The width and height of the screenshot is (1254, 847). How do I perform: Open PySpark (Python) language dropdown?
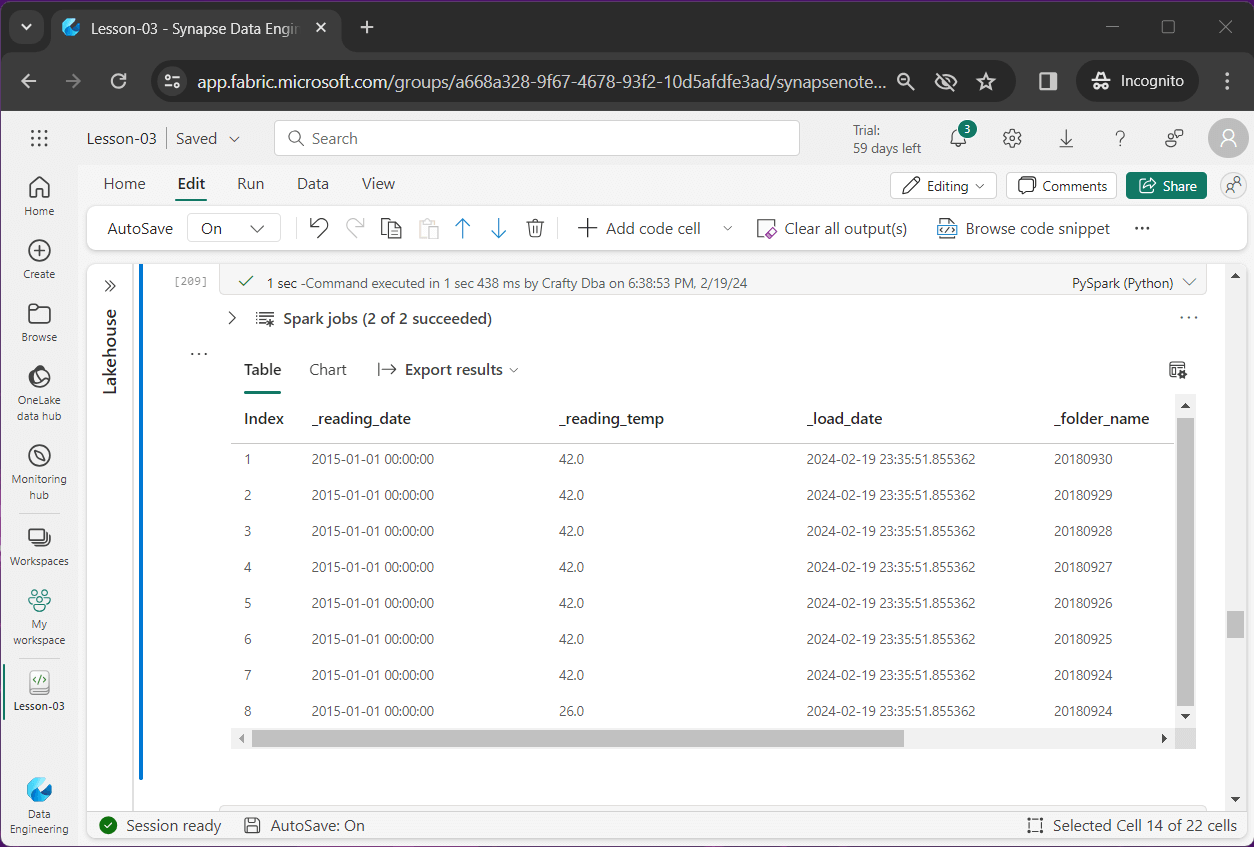pyautogui.click(x=1133, y=283)
